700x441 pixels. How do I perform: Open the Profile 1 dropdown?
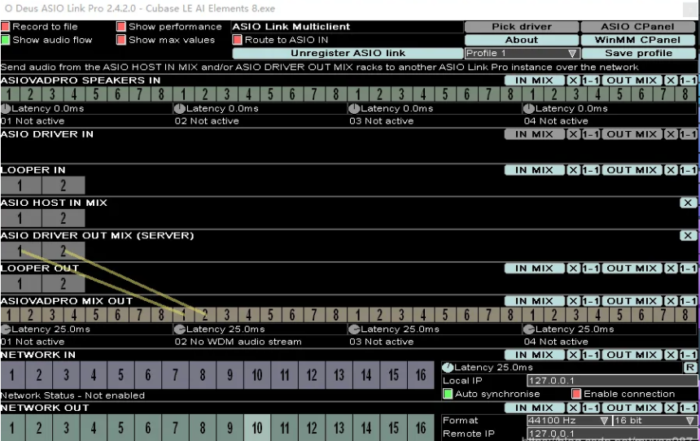(522, 53)
